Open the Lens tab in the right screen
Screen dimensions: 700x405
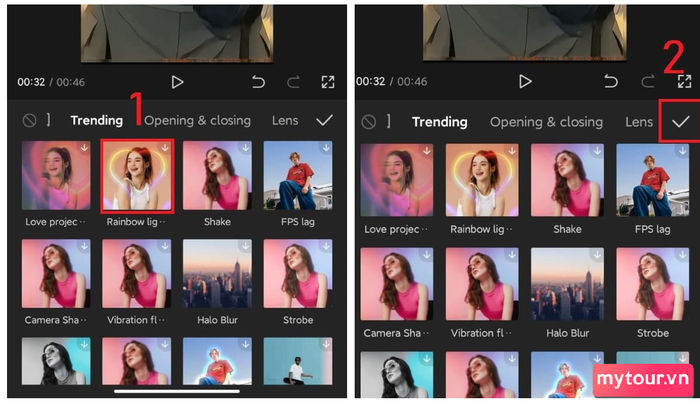click(639, 122)
